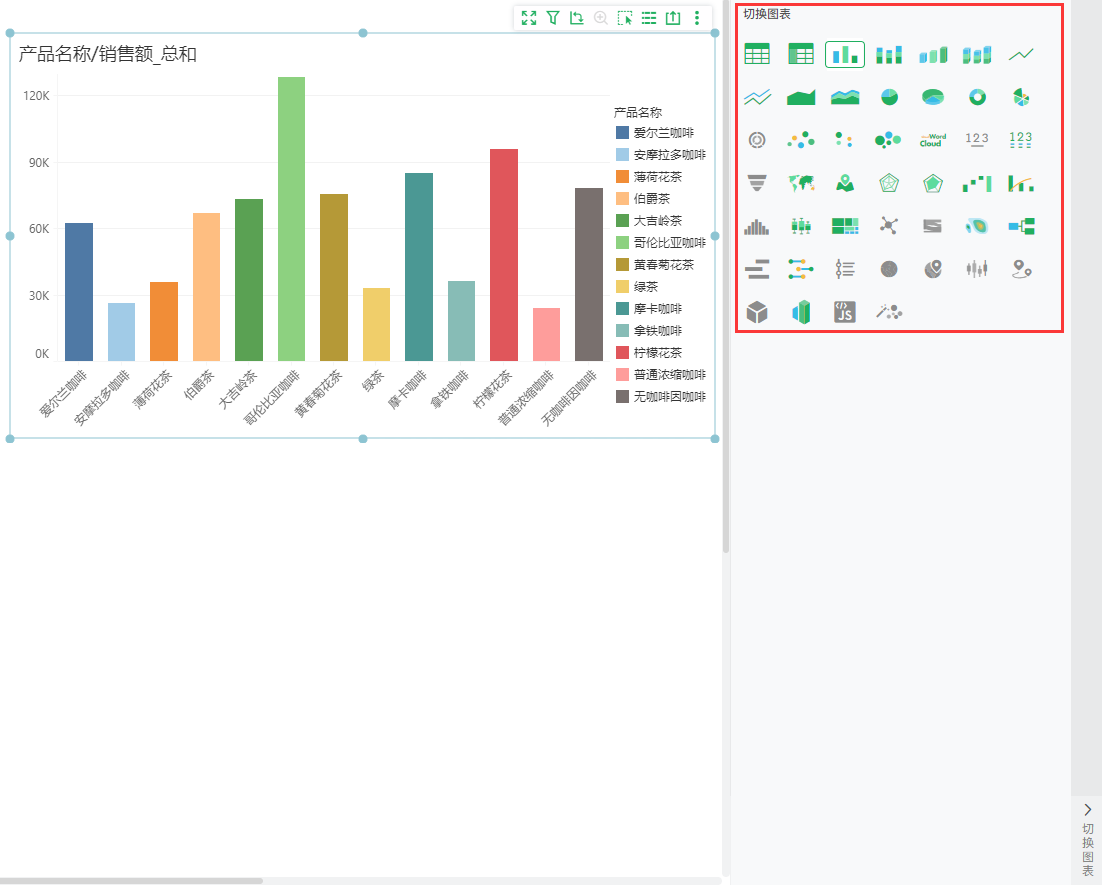Click the 切换图表 vertical side tab
1102x885 pixels.
point(1087,849)
